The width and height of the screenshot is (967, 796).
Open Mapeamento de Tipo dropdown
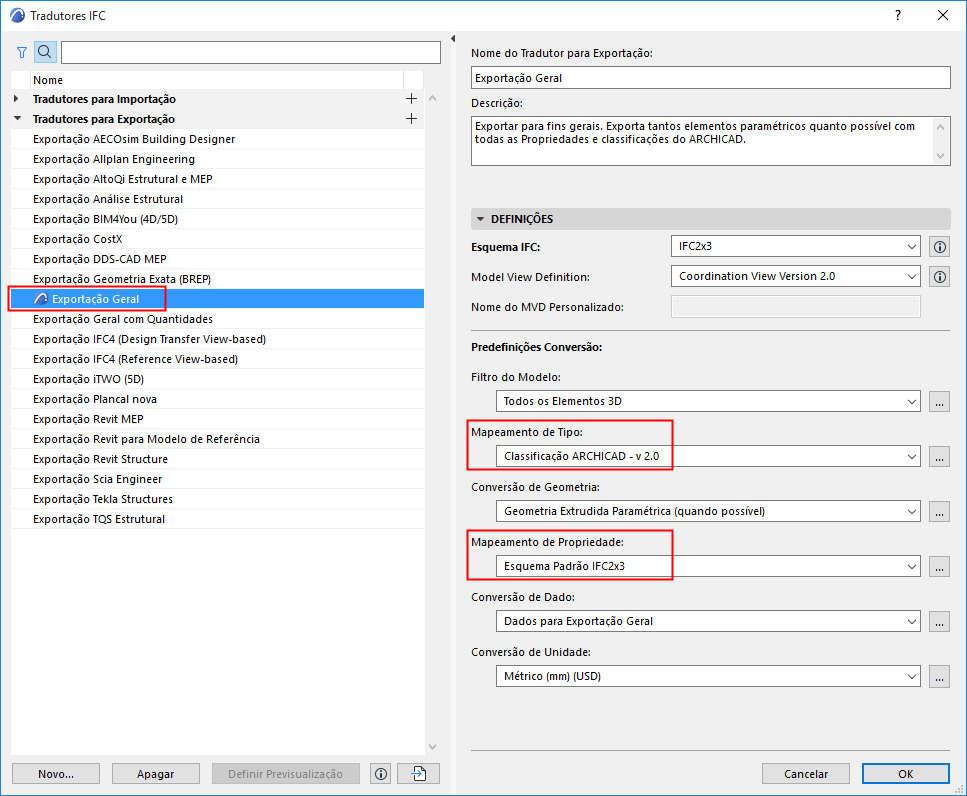point(708,456)
